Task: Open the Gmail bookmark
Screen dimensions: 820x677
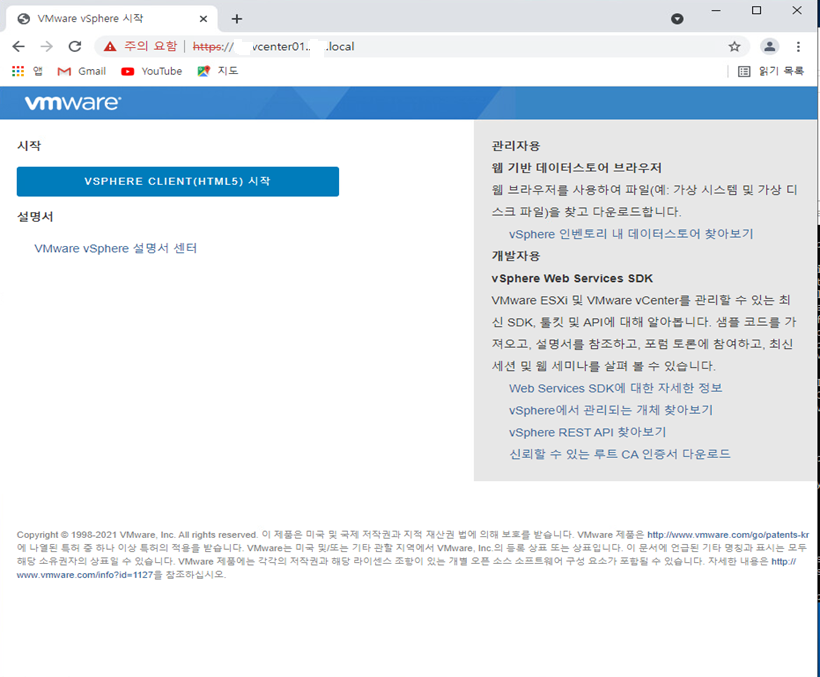Action: 82,71
